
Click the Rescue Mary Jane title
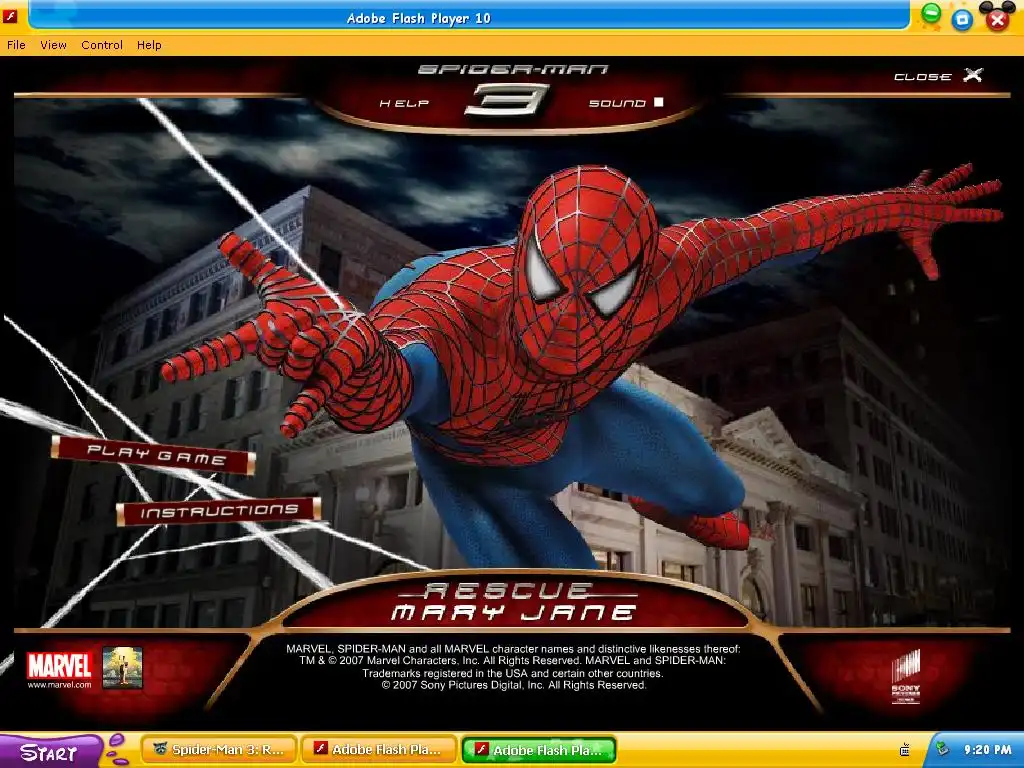514,602
